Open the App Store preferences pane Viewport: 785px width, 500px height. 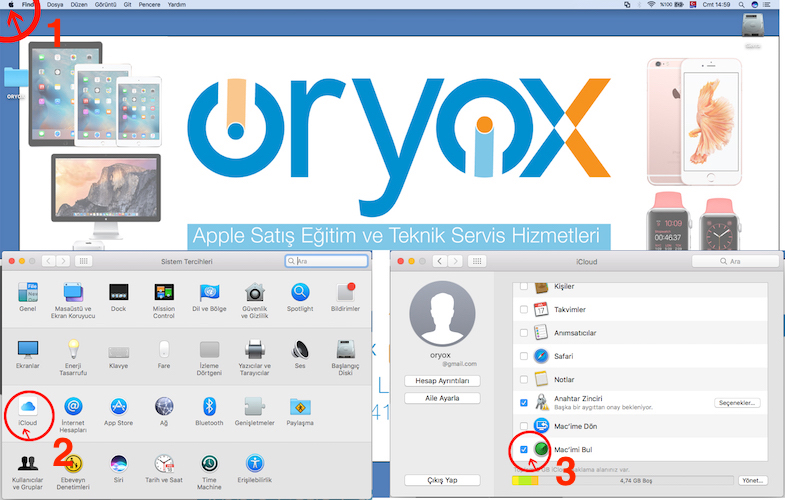tap(119, 411)
